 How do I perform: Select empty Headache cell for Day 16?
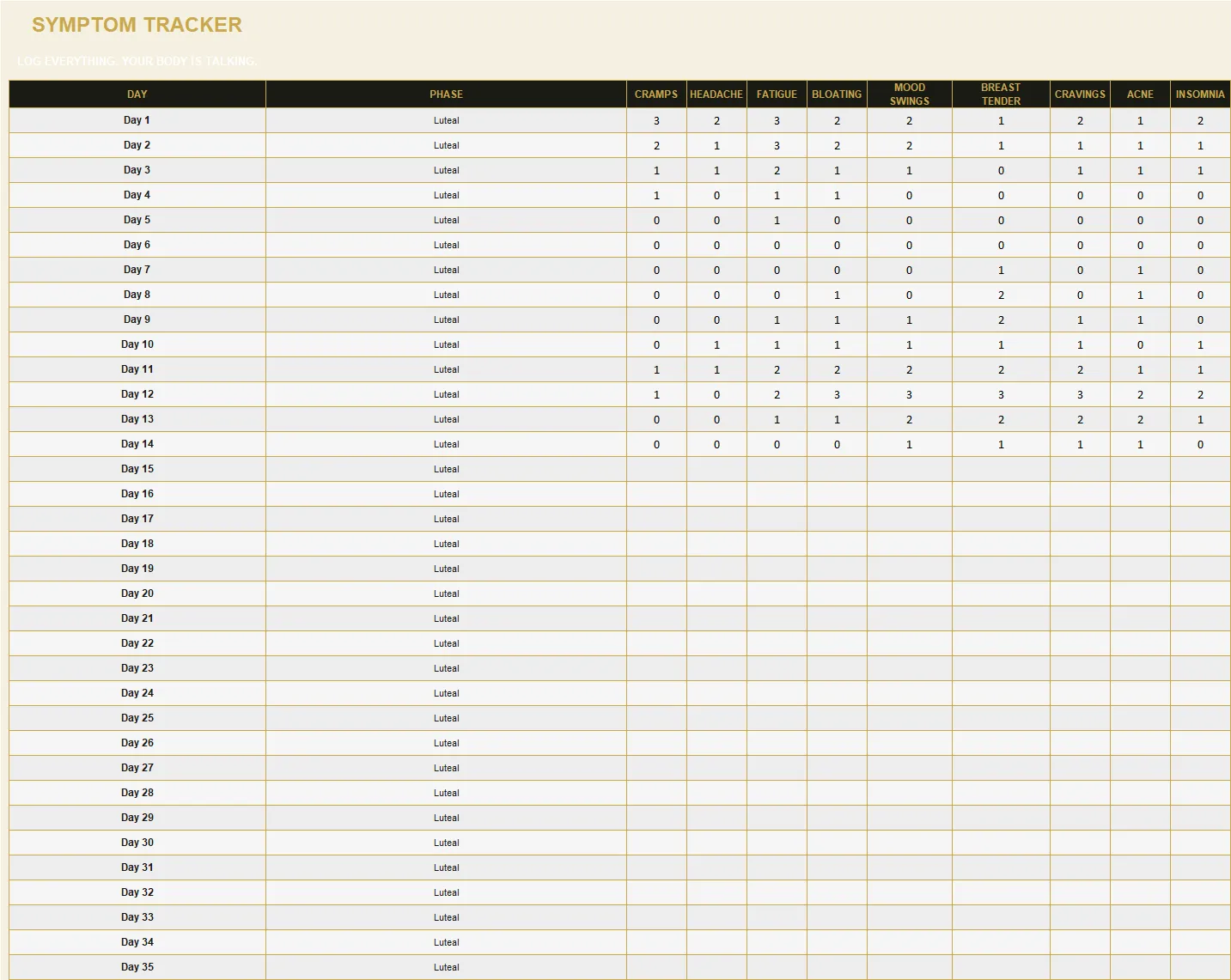point(716,494)
